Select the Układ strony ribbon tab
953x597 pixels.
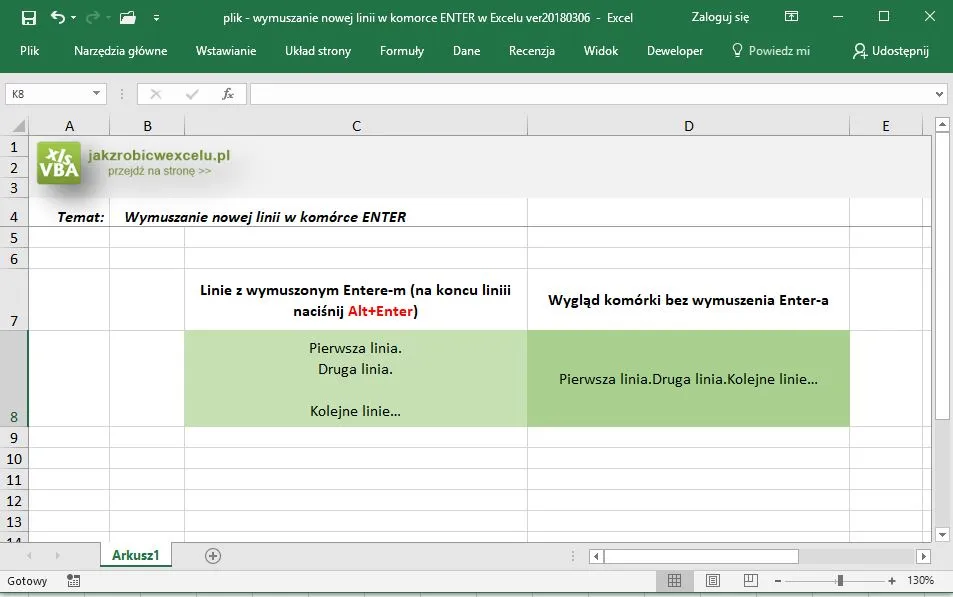[x=318, y=51]
